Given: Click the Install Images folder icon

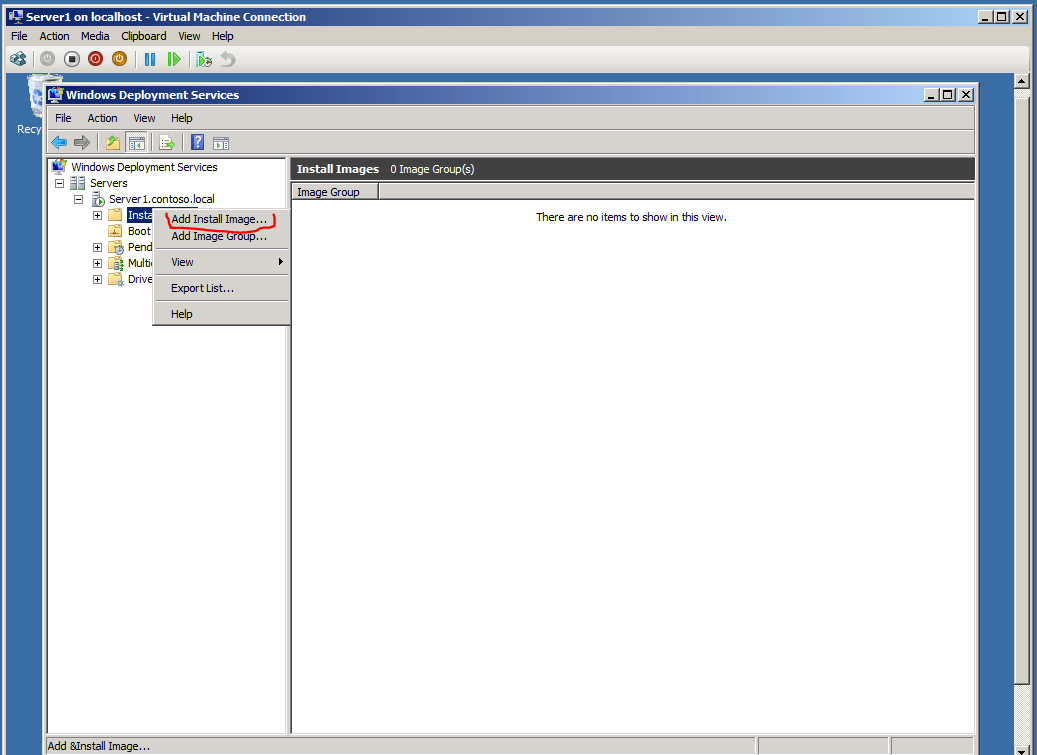Looking at the screenshot, I should pyautogui.click(x=115, y=215).
